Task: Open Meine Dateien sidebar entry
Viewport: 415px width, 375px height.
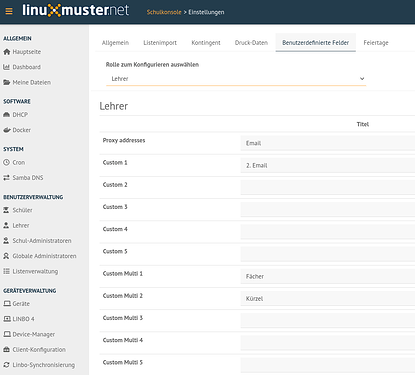Action: [32, 82]
